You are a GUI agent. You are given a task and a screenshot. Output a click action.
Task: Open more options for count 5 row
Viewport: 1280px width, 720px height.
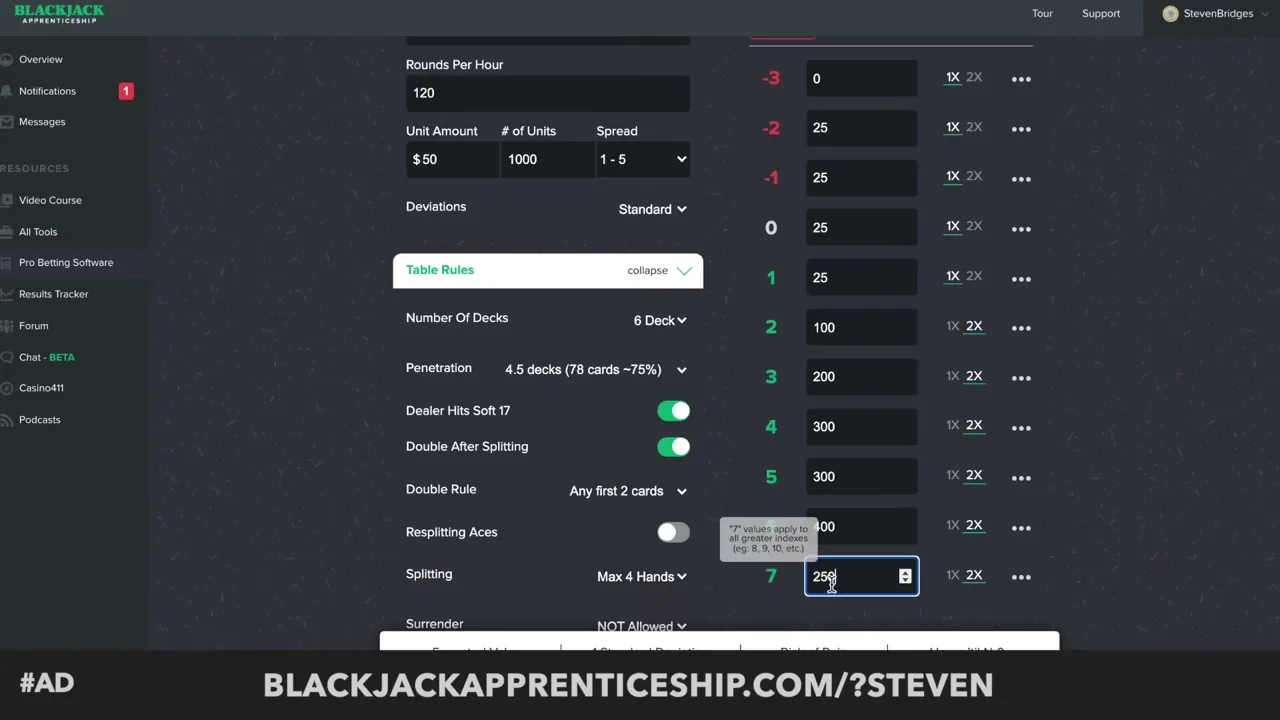(1021, 478)
